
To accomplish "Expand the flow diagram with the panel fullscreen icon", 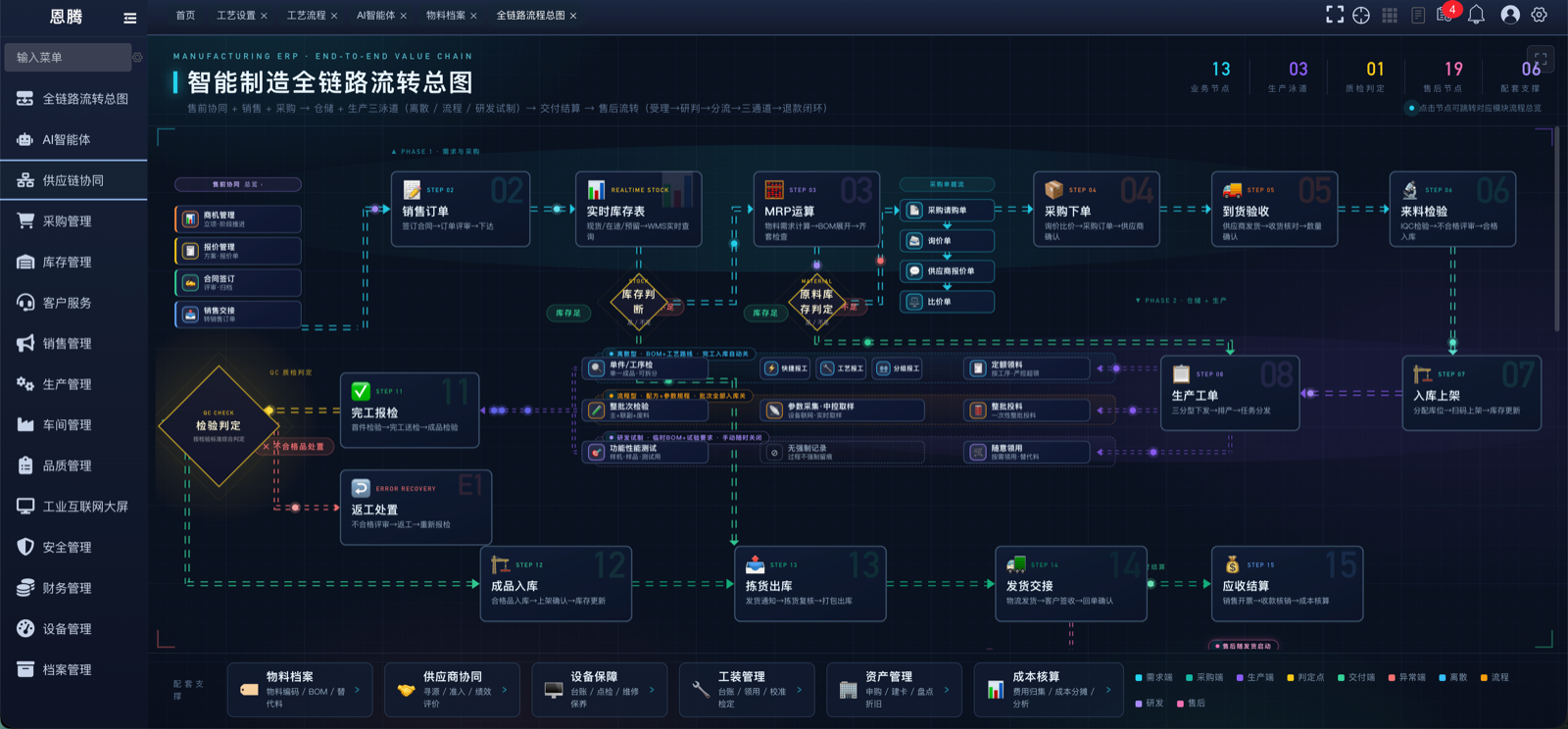I will (x=1541, y=59).
